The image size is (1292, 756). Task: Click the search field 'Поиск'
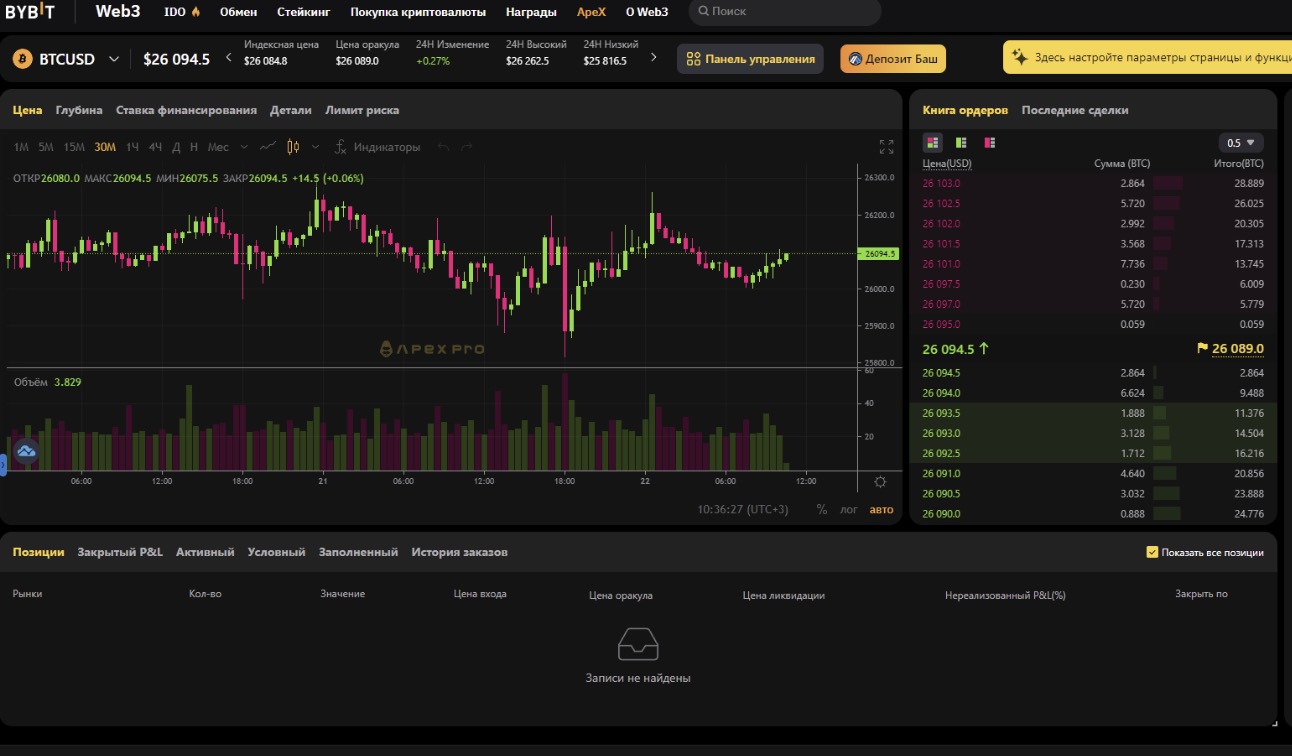[785, 12]
